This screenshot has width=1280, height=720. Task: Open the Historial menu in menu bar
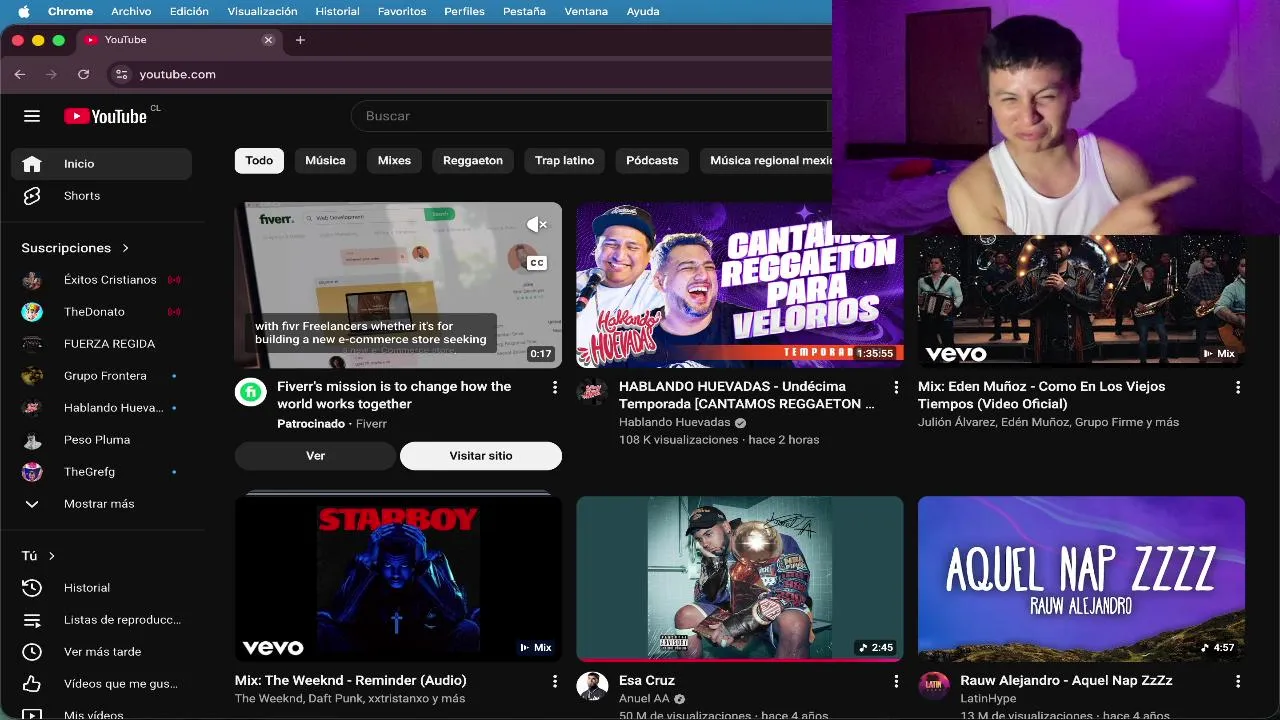(x=337, y=11)
